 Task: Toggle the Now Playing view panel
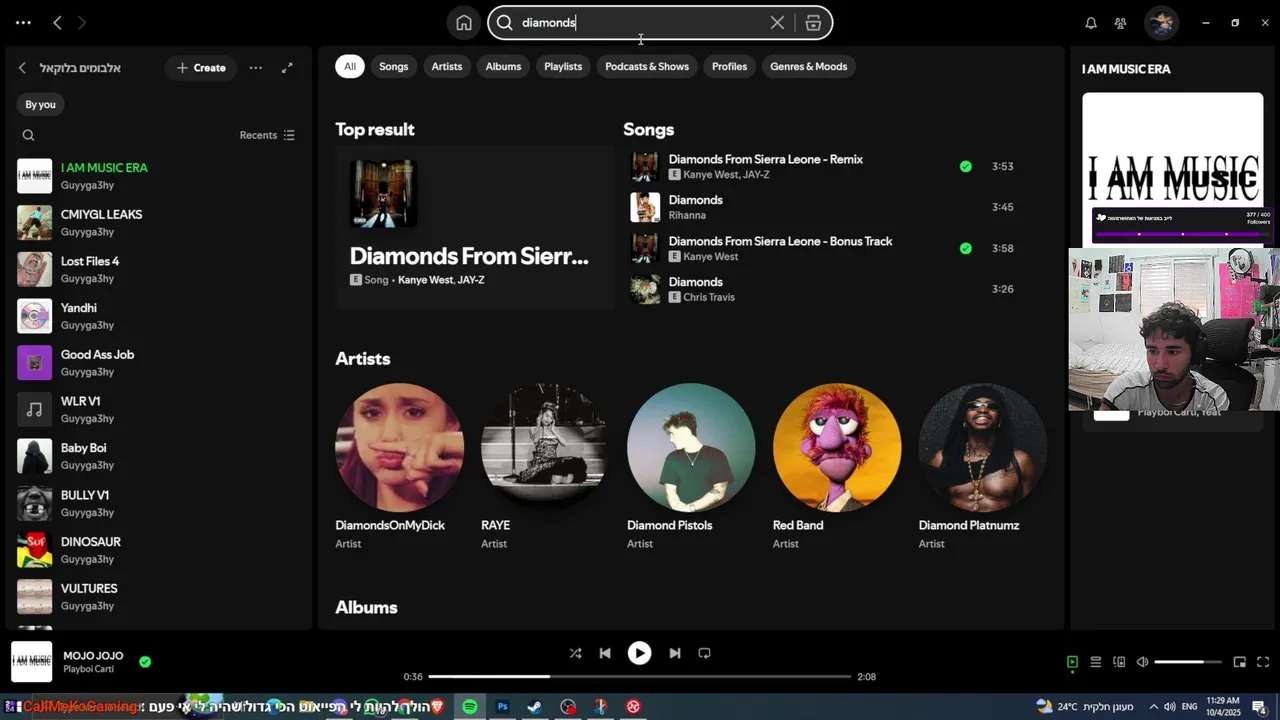click(1072, 662)
